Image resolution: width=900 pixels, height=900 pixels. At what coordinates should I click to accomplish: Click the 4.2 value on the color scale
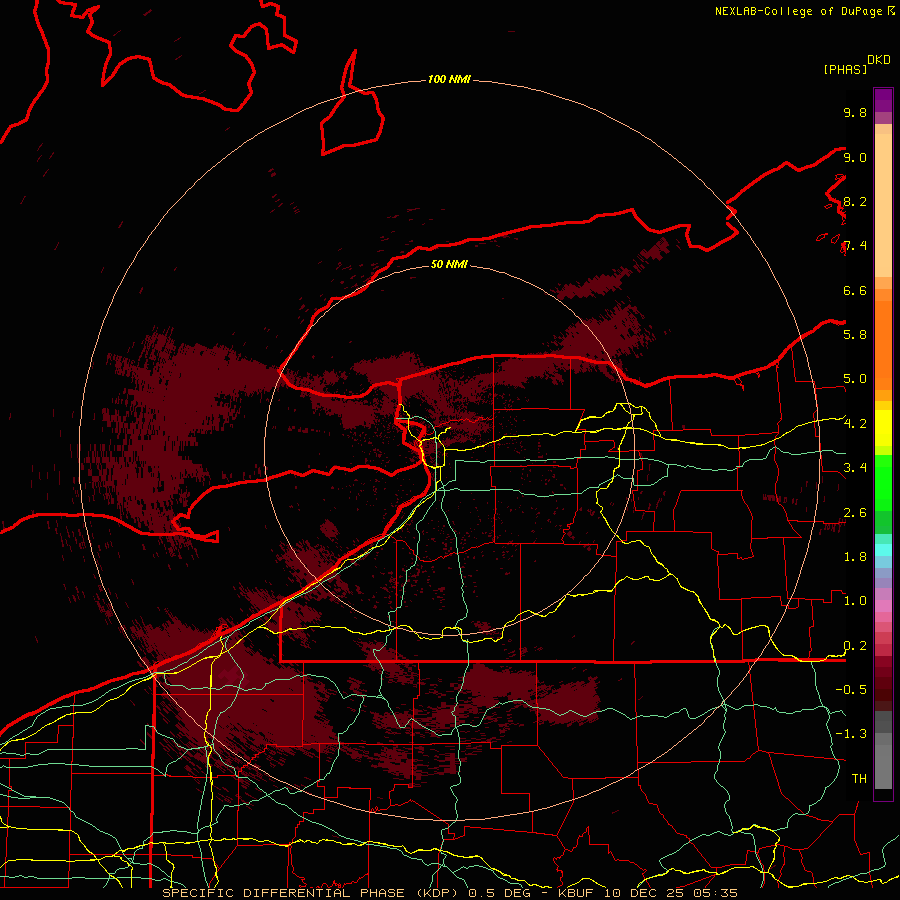855,424
